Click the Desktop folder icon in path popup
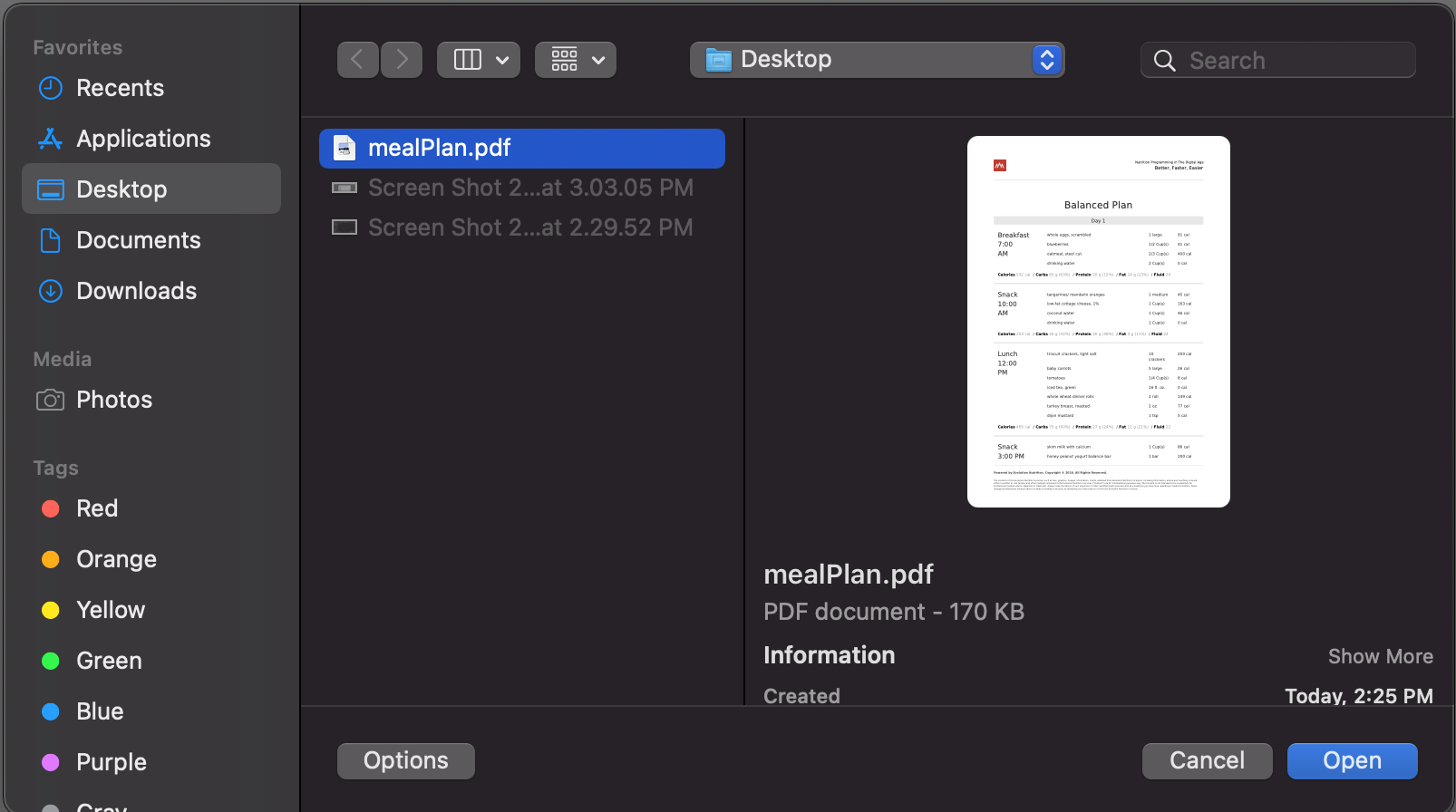This screenshot has width=1456, height=812. tap(719, 60)
